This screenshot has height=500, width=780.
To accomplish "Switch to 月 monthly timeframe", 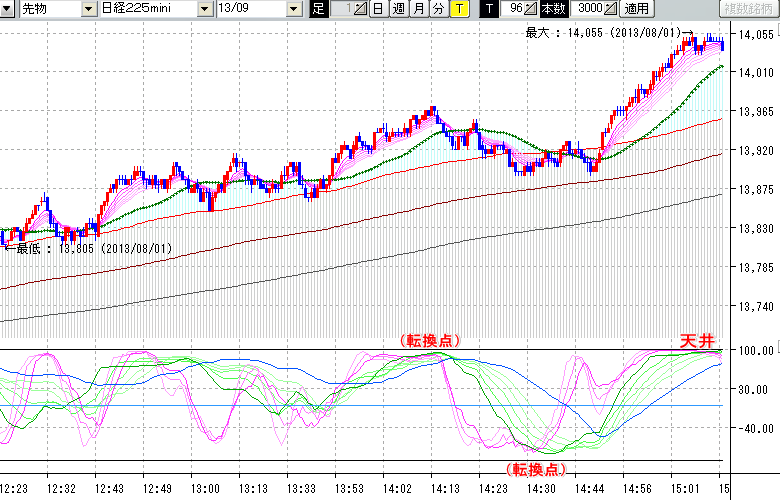I will coord(418,9).
